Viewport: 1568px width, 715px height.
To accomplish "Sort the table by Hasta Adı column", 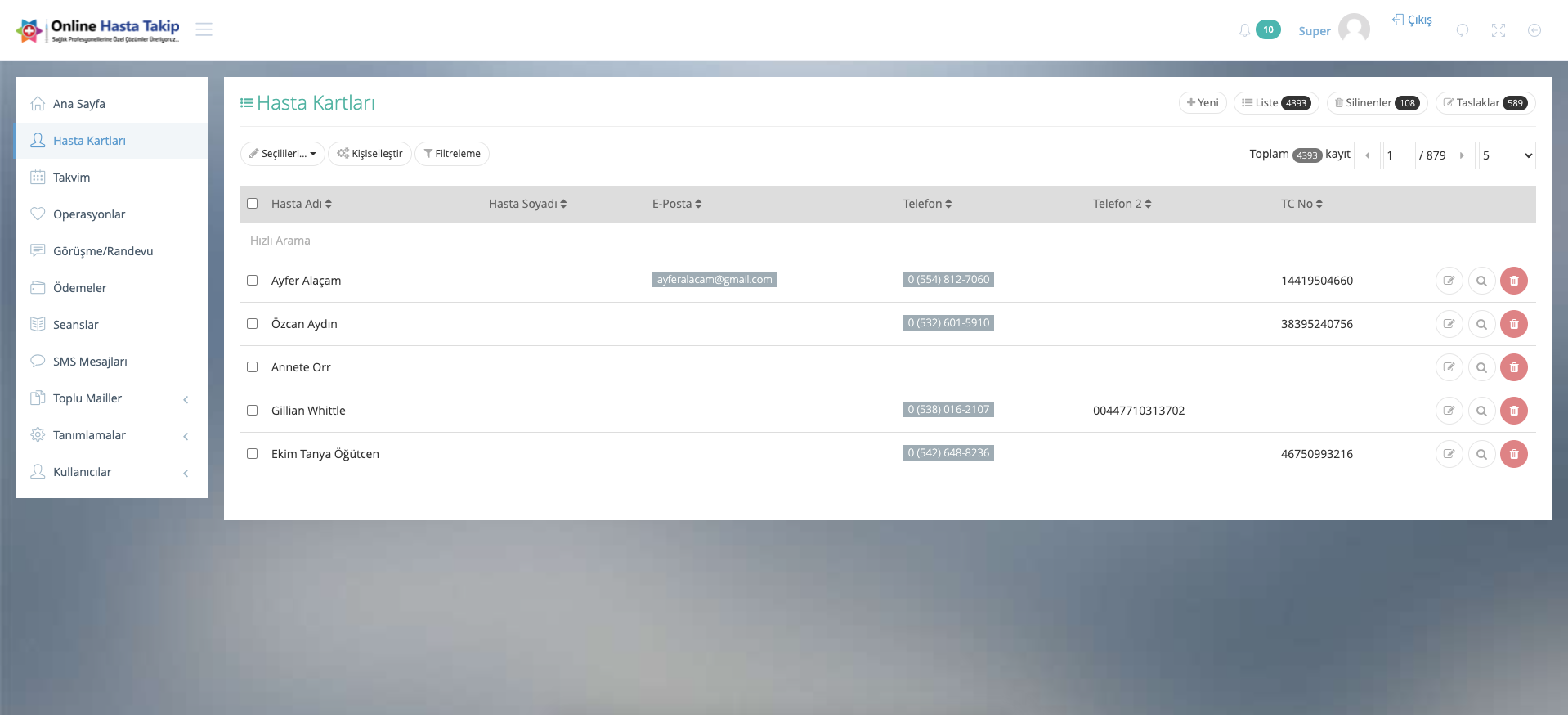I will (301, 204).
